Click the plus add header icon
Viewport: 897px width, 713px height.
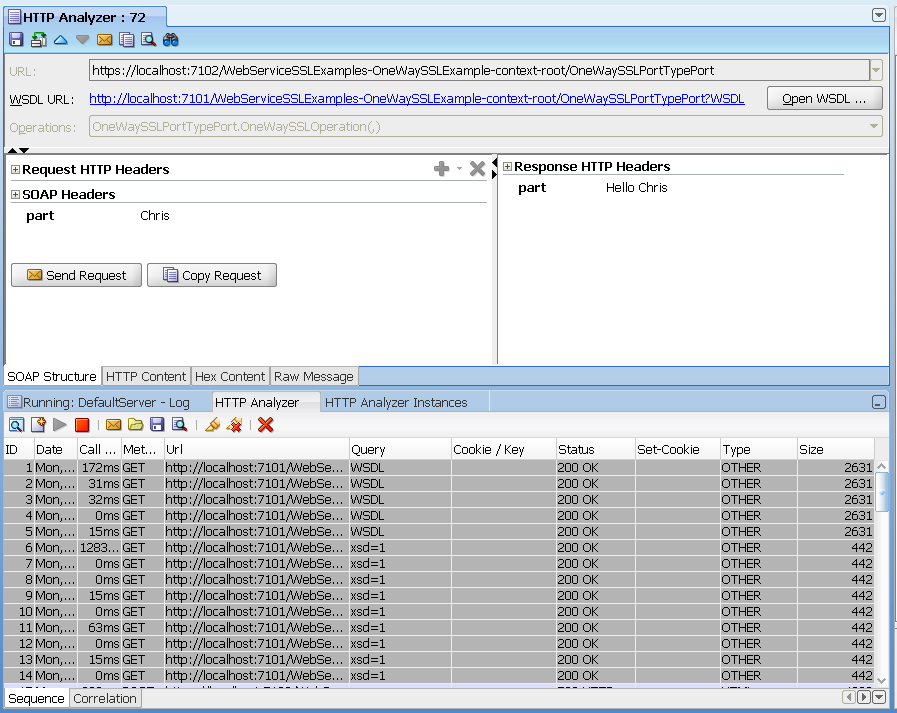(x=442, y=169)
